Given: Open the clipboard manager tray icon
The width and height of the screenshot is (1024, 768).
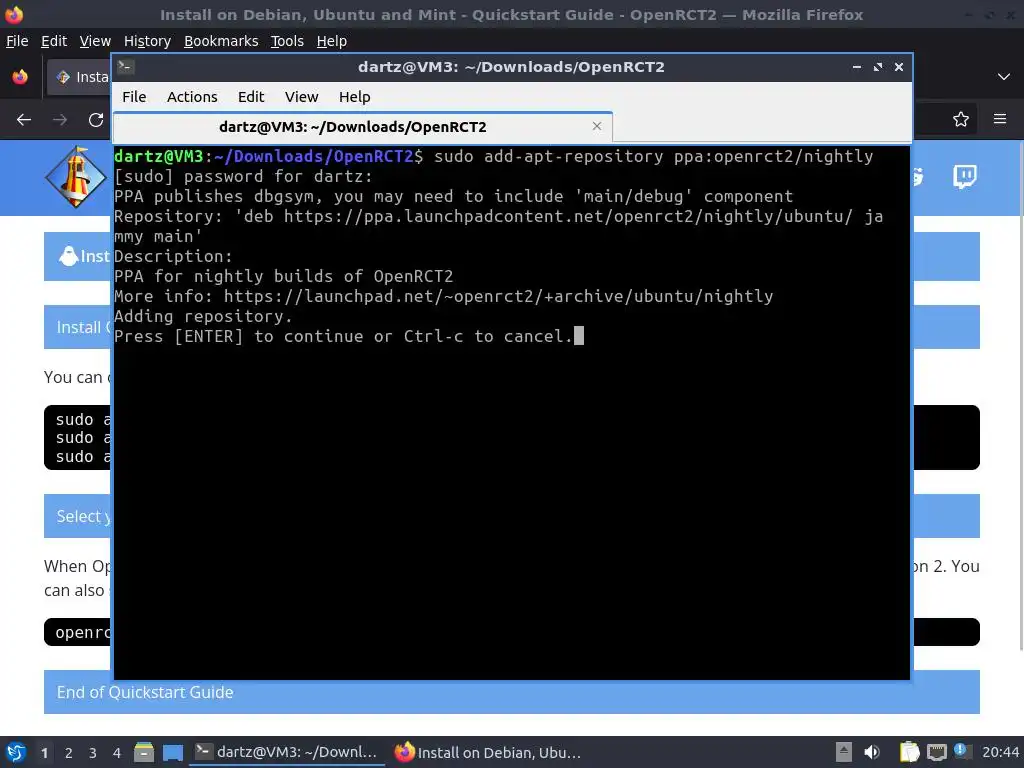Looking at the screenshot, I should tap(909, 752).
